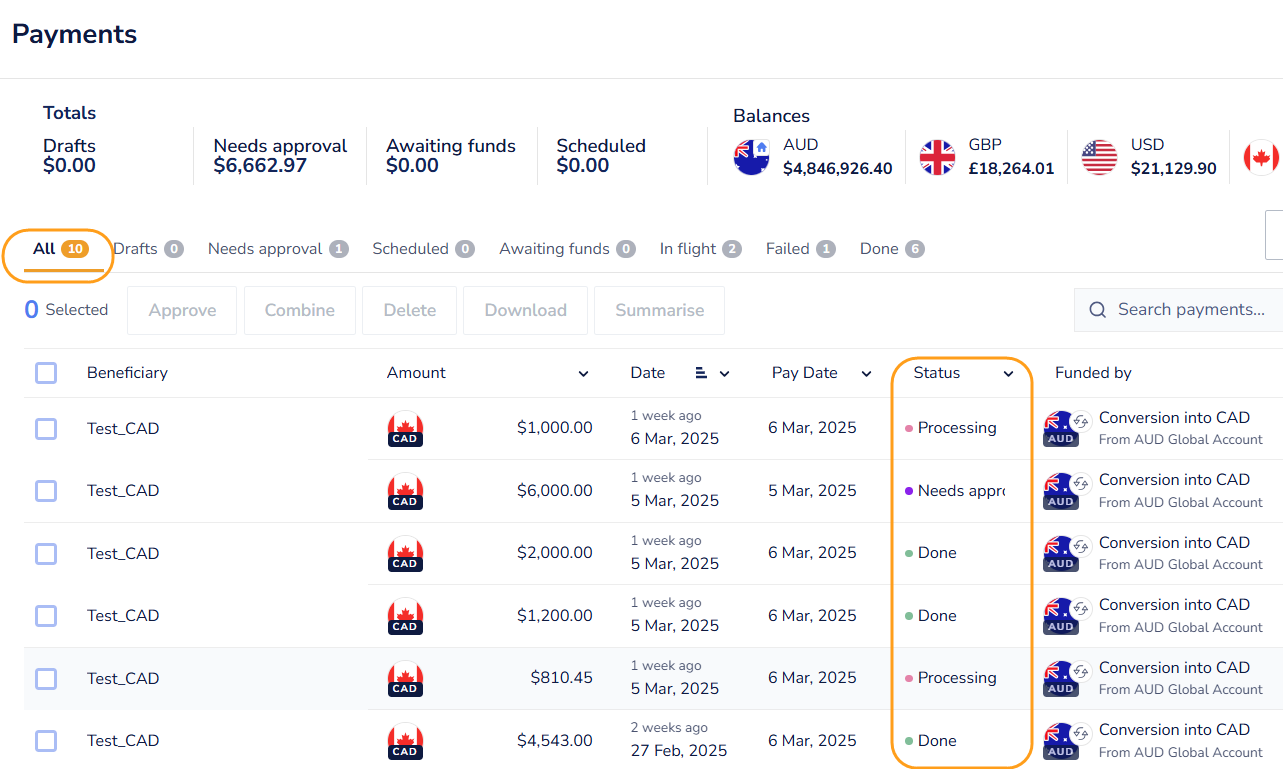Screen dimensions: 1283x769
Task: Click the CAD flag icon on the $1,000.00 row
Action: 405,429
